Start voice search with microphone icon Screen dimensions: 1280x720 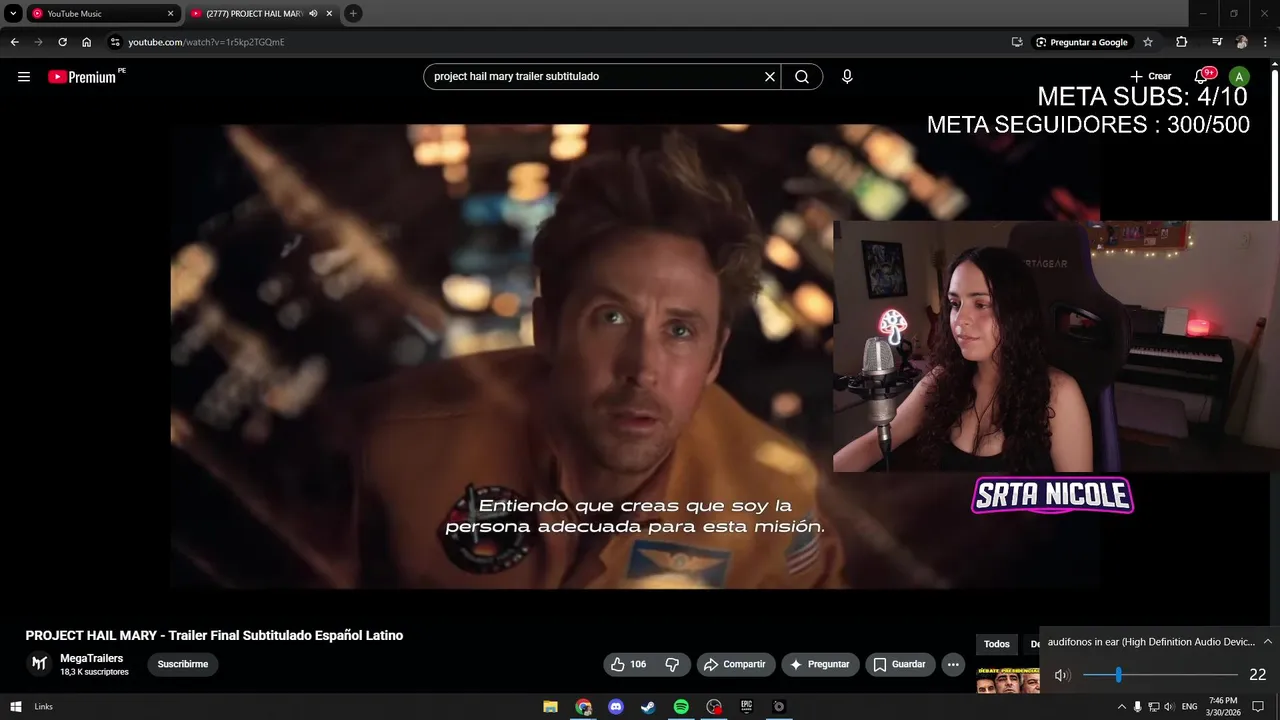pos(847,77)
